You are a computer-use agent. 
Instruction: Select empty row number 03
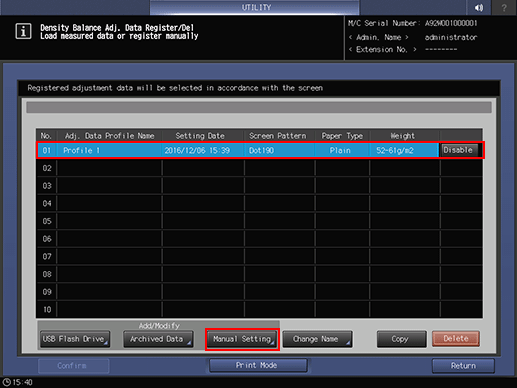pos(259,186)
